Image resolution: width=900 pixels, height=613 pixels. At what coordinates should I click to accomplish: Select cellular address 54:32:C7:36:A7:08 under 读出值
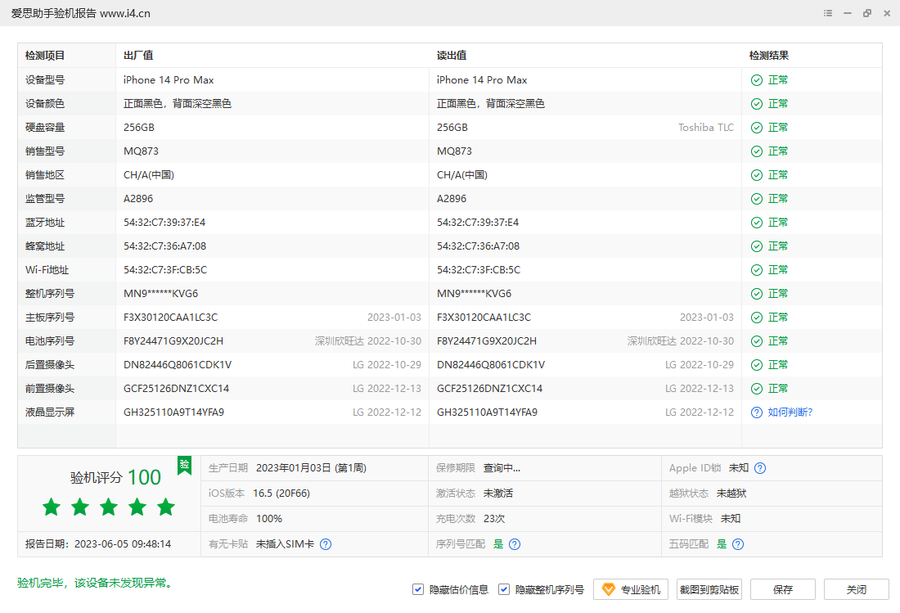pos(478,246)
